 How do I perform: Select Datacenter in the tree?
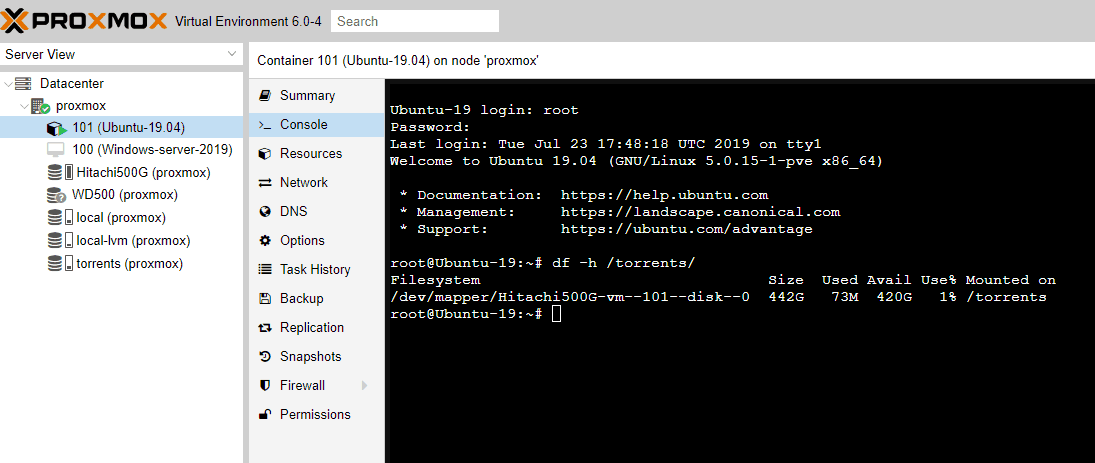[x=73, y=84]
